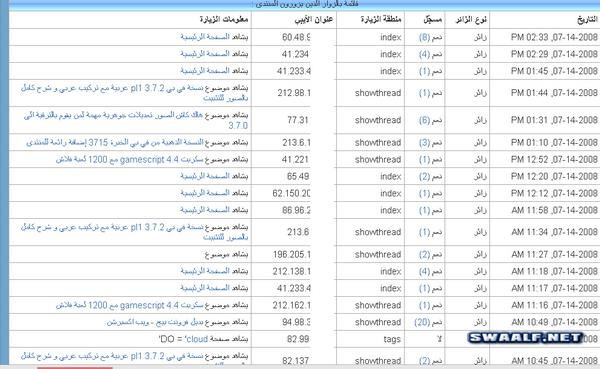600x369 pixels.
Task: Click 'index' in the 12:12 PM row
Action: [x=391, y=193]
